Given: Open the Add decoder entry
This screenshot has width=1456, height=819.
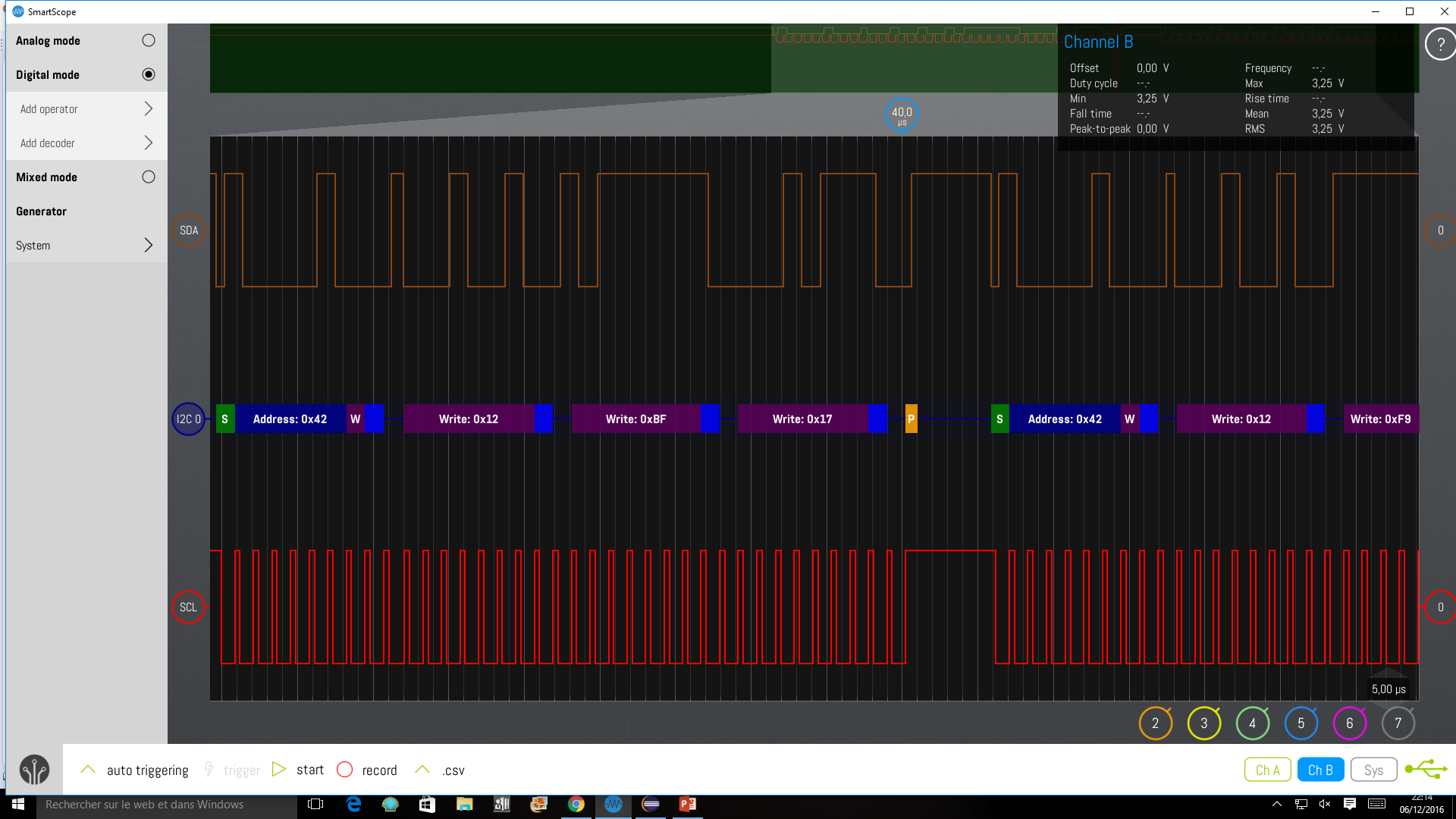Looking at the screenshot, I should pyautogui.click(x=86, y=143).
